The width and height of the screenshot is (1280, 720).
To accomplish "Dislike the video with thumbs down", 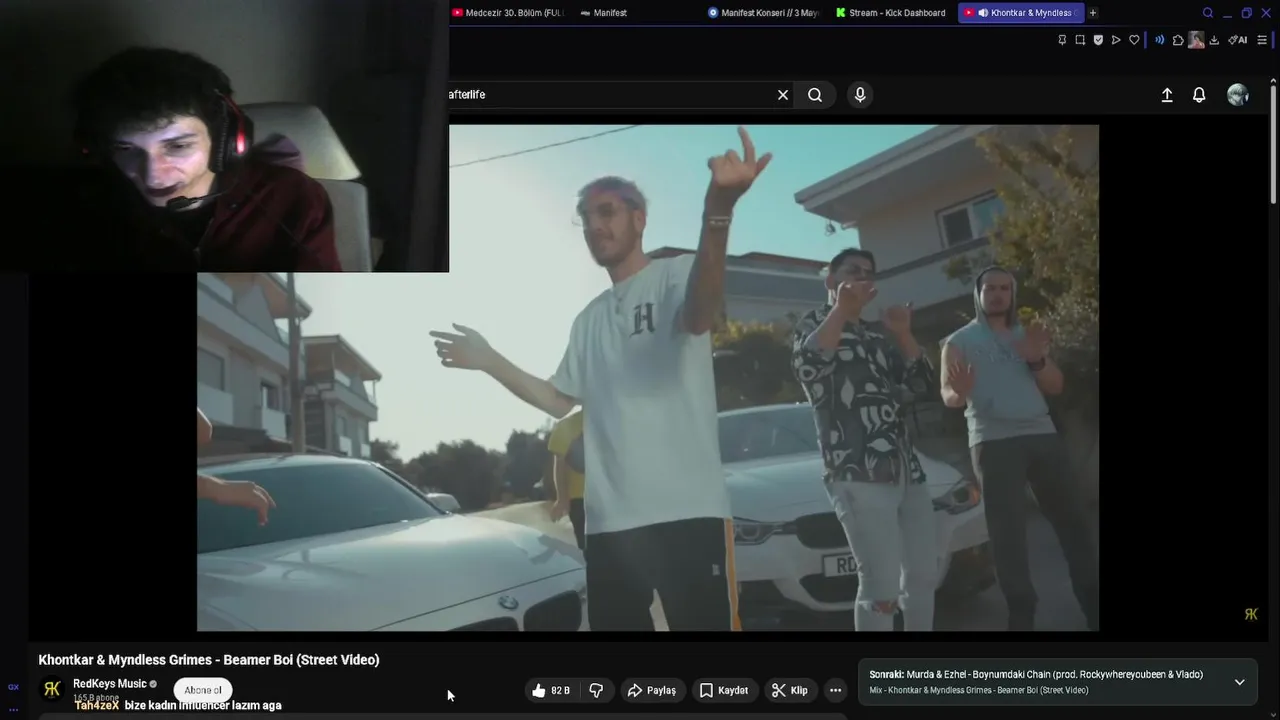I will [596, 690].
